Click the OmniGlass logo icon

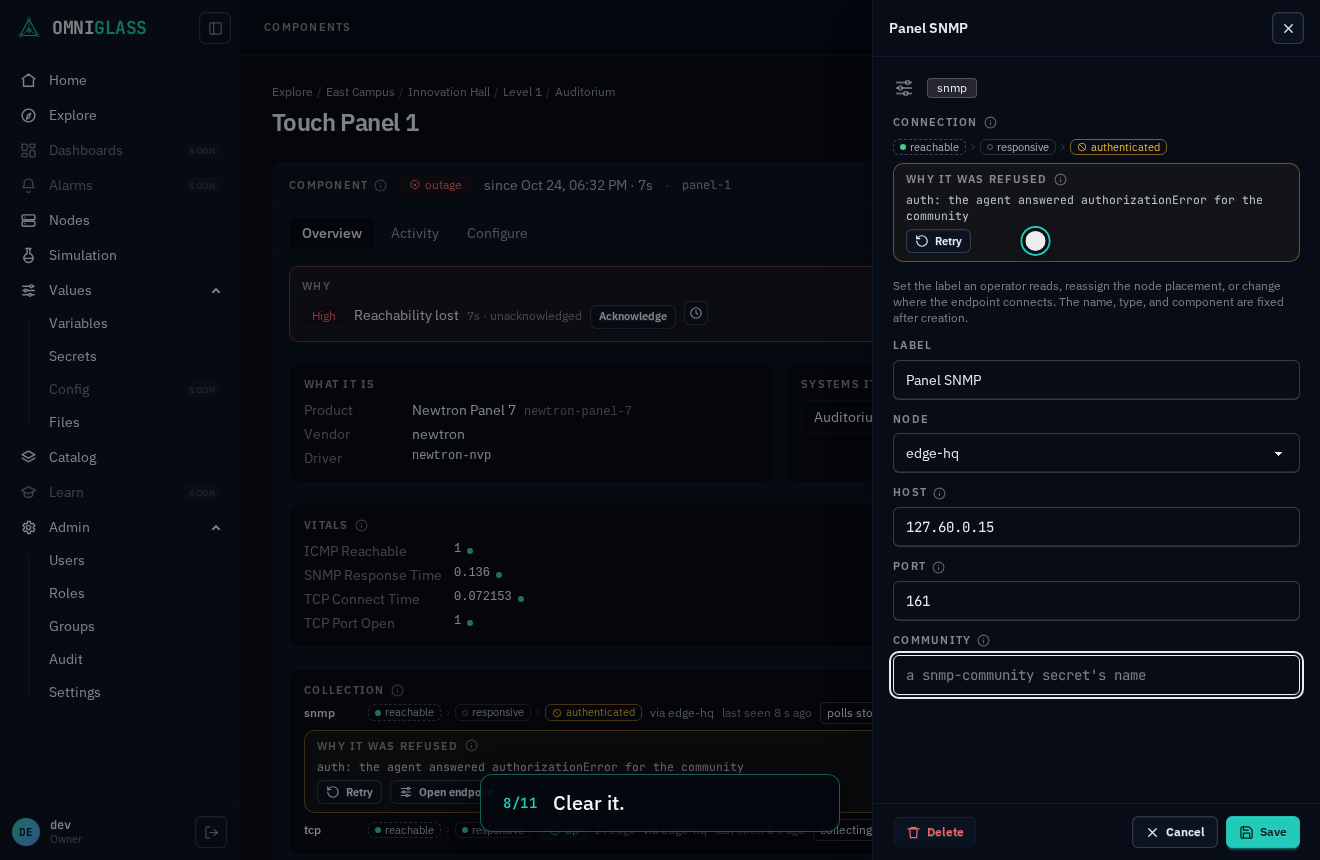click(29, 28)
